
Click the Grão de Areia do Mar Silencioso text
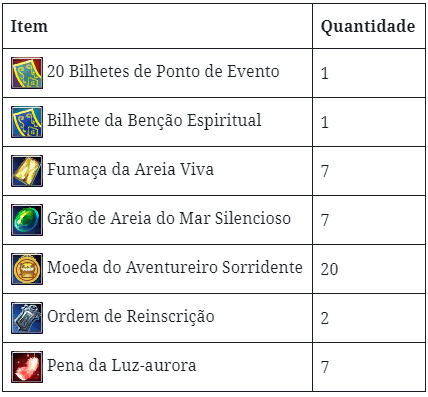[x=169, y=218]
